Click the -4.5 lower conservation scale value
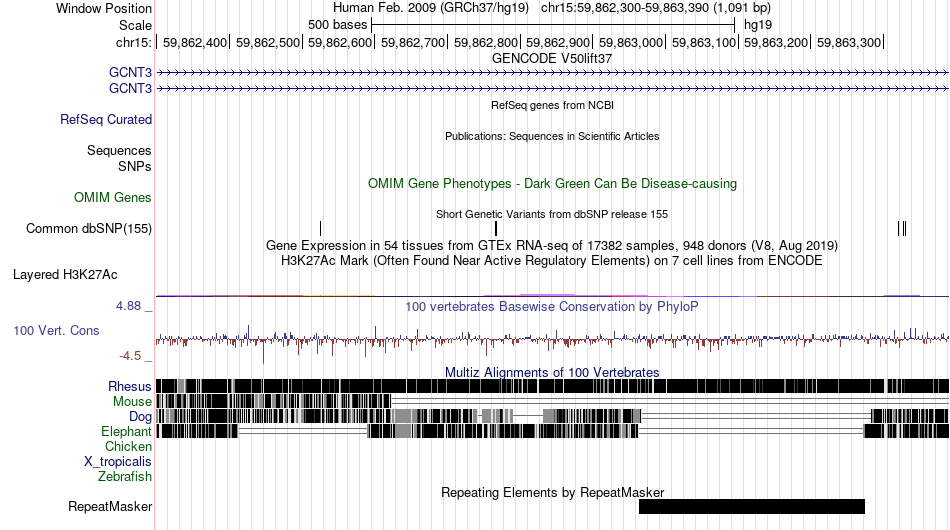 tap(130, 356)
